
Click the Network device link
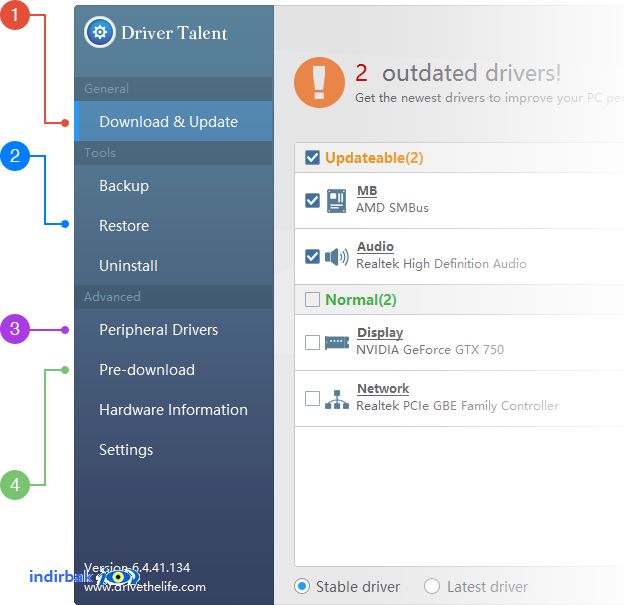point(383,388)
